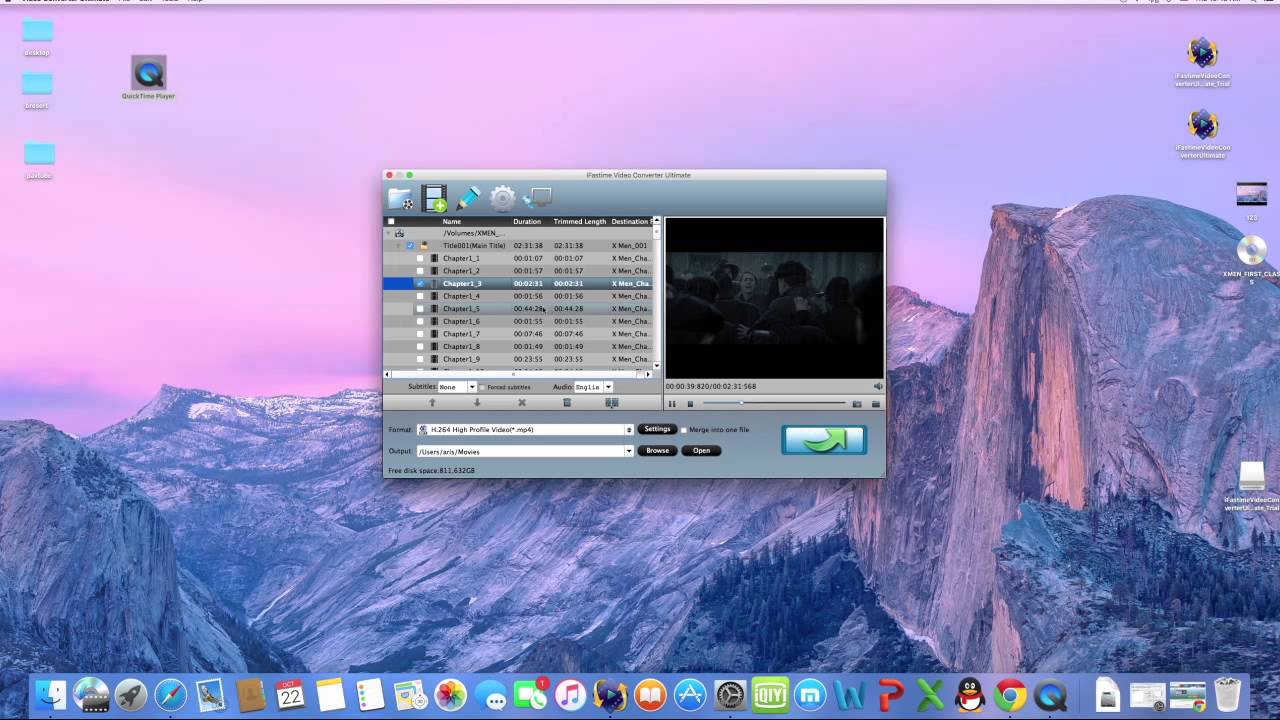Click the trash clear list icon
This screenshot has width=1280, height=720.
pos(567,403)
